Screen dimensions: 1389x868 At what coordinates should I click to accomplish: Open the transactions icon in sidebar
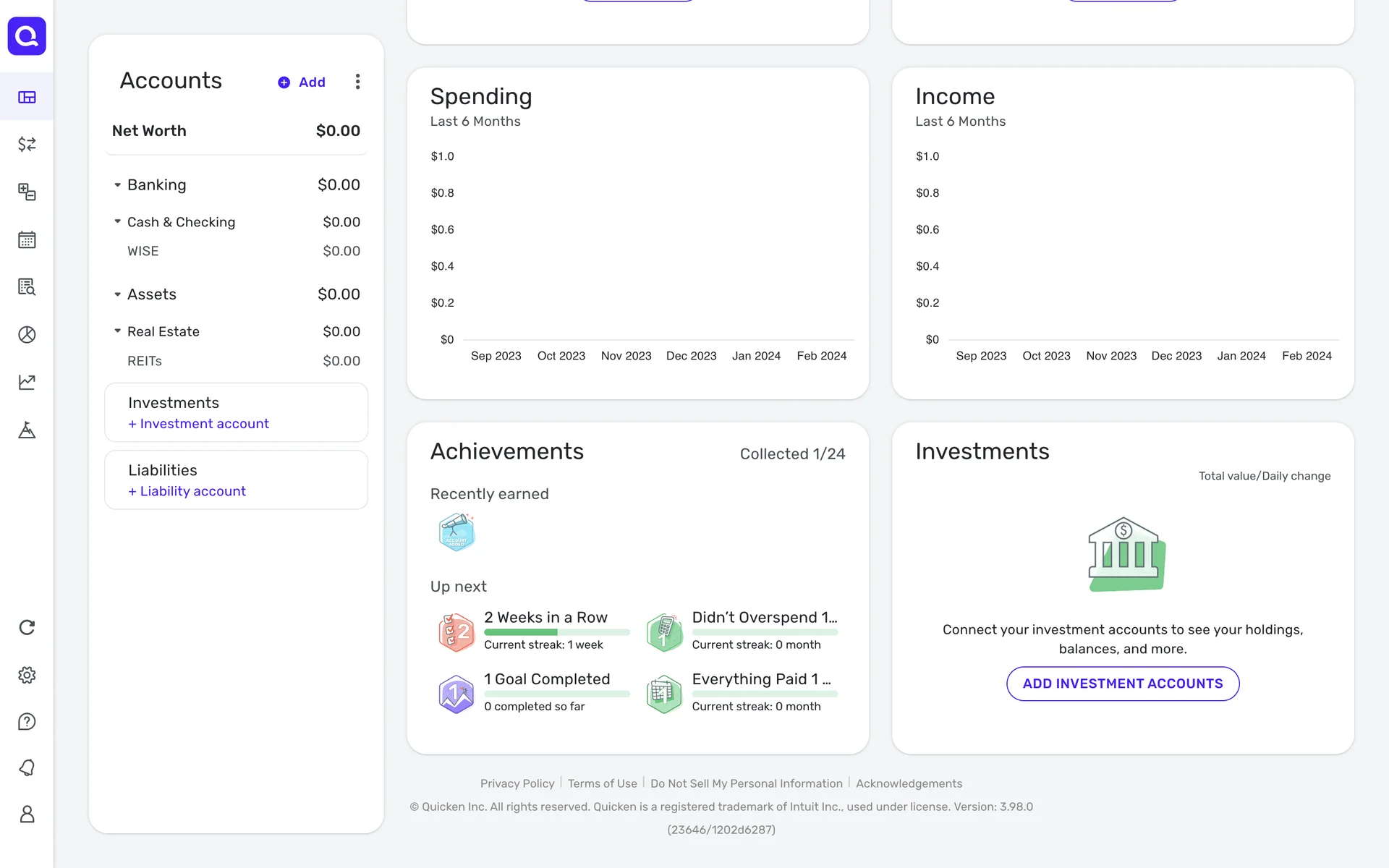(27, 145)
